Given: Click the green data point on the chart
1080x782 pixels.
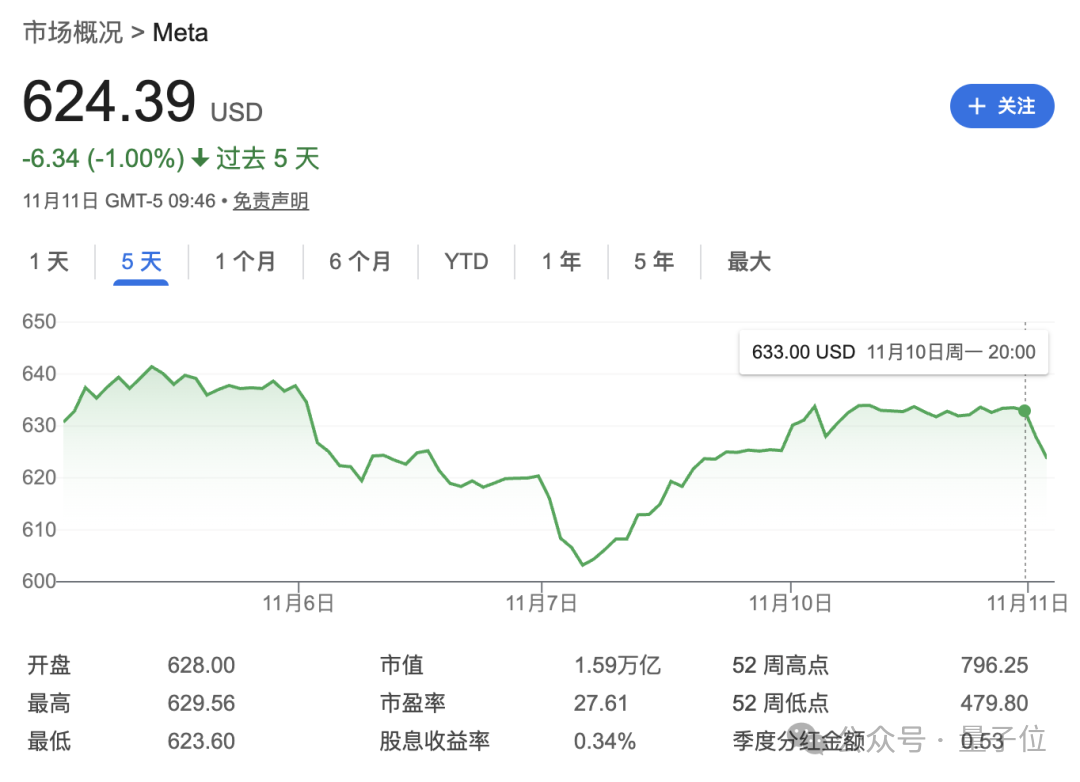Looking at the screenshot, I should pyautogui.click(x=1023, y=410).
